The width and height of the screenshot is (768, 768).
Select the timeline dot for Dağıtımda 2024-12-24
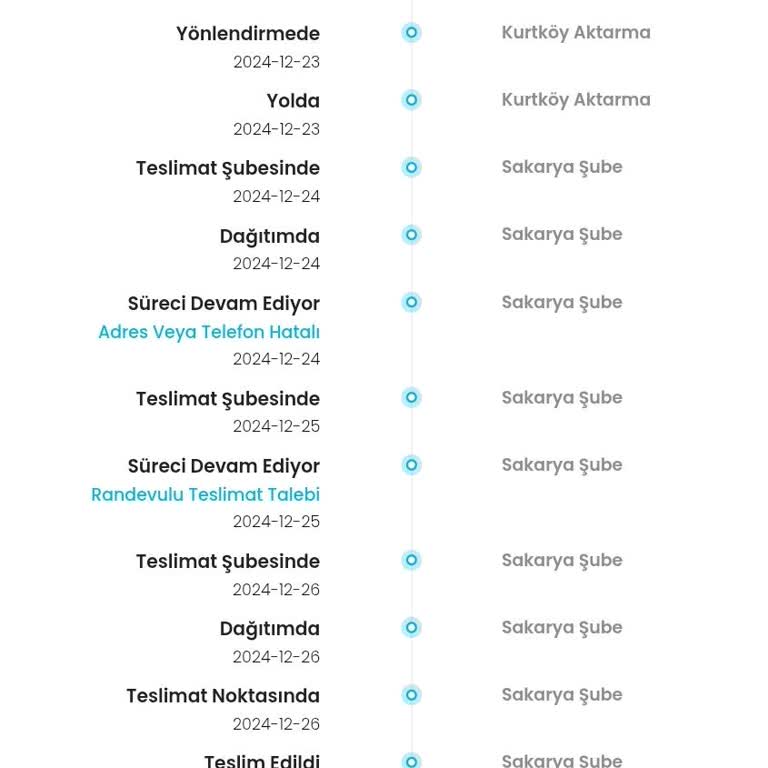[x=411, y=235]
